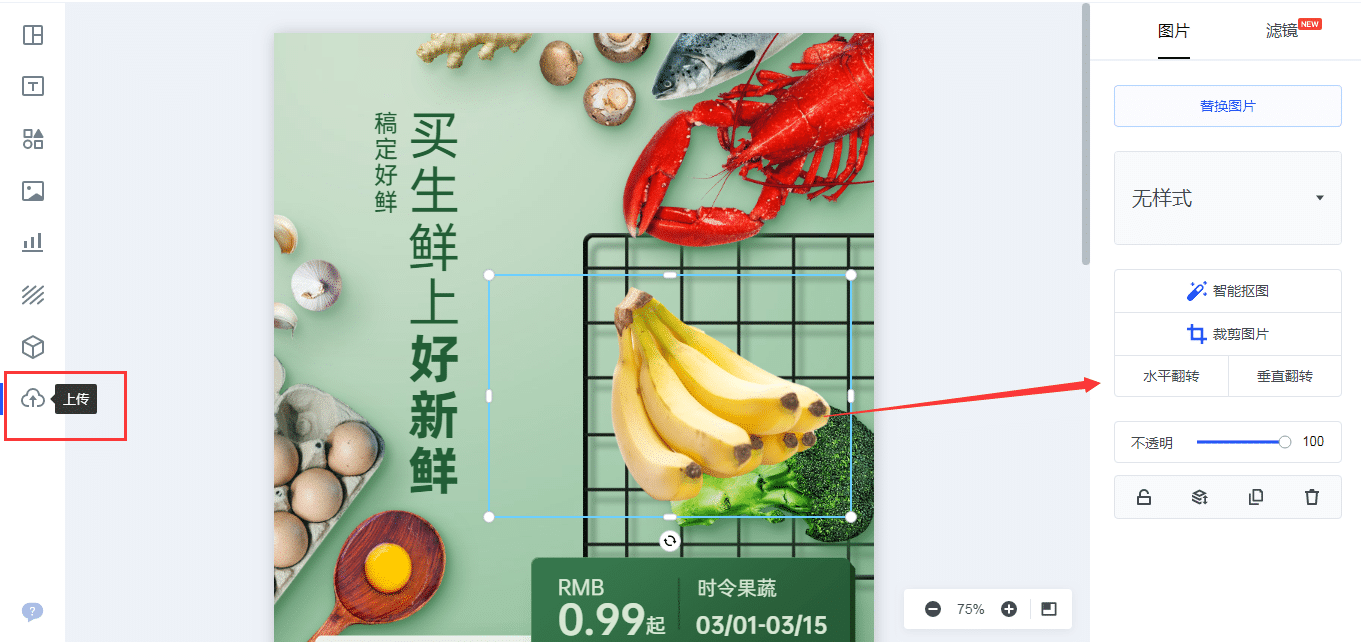The height and width of the screenshot is (642, 1361).
Task: Click the layer order icon
Action: pos(1200,497)
